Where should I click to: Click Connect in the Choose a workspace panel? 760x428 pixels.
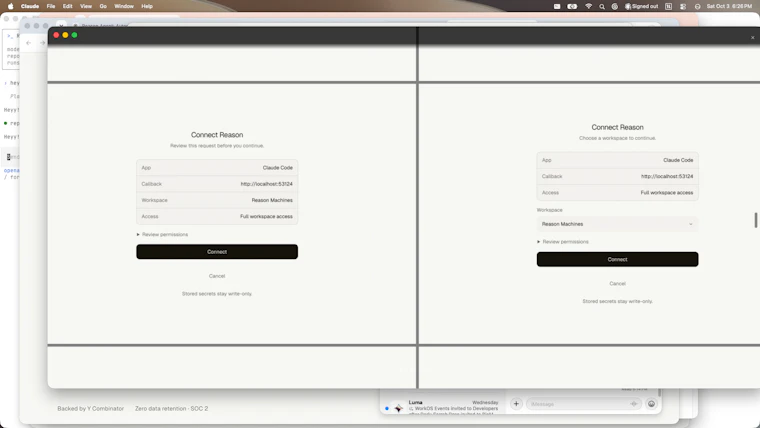point(617,259)
